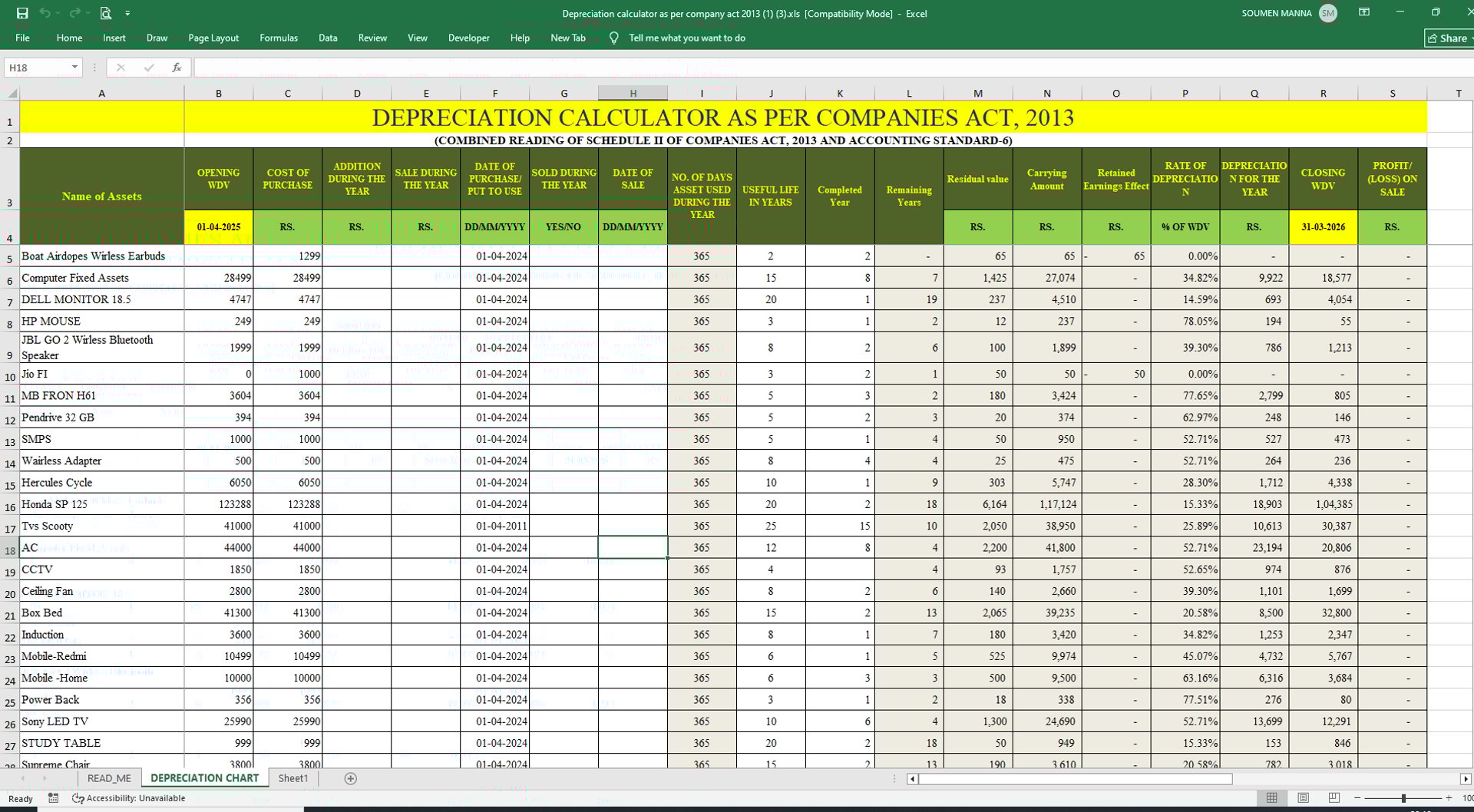Check Accessibility: Unavailable status
Image resolution: width=1474 pixels, height=812 pixels.
point(129,798)
